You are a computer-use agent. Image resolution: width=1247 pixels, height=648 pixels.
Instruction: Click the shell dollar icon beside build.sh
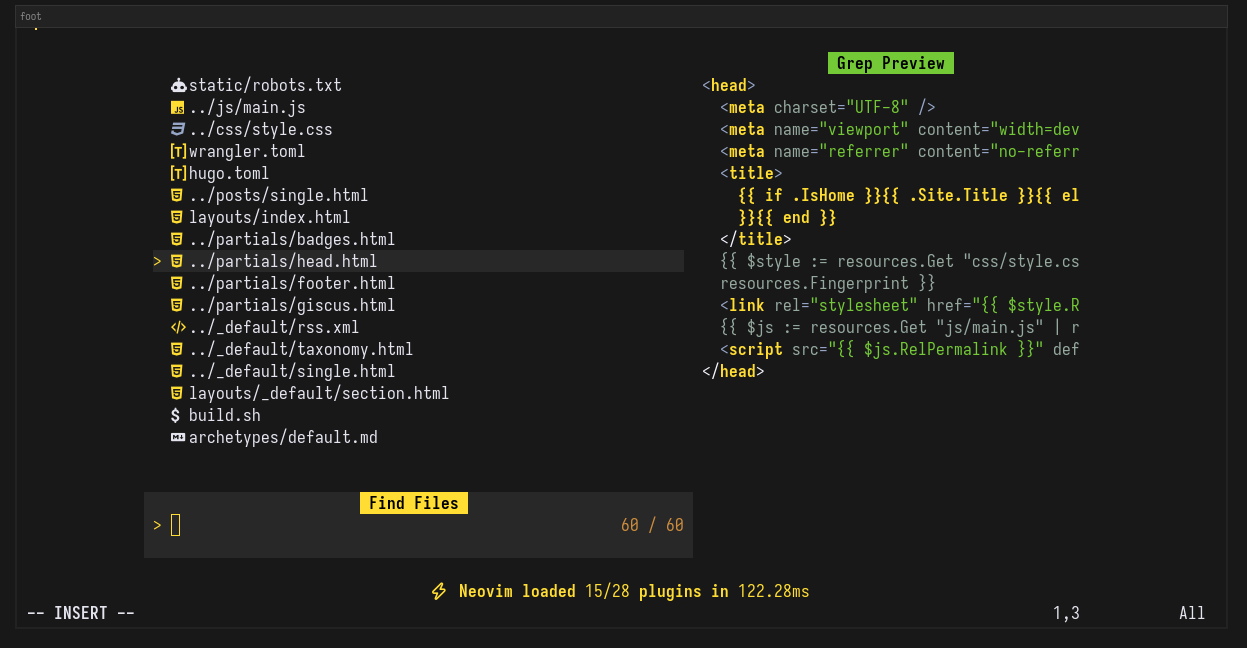click(177, 416)
